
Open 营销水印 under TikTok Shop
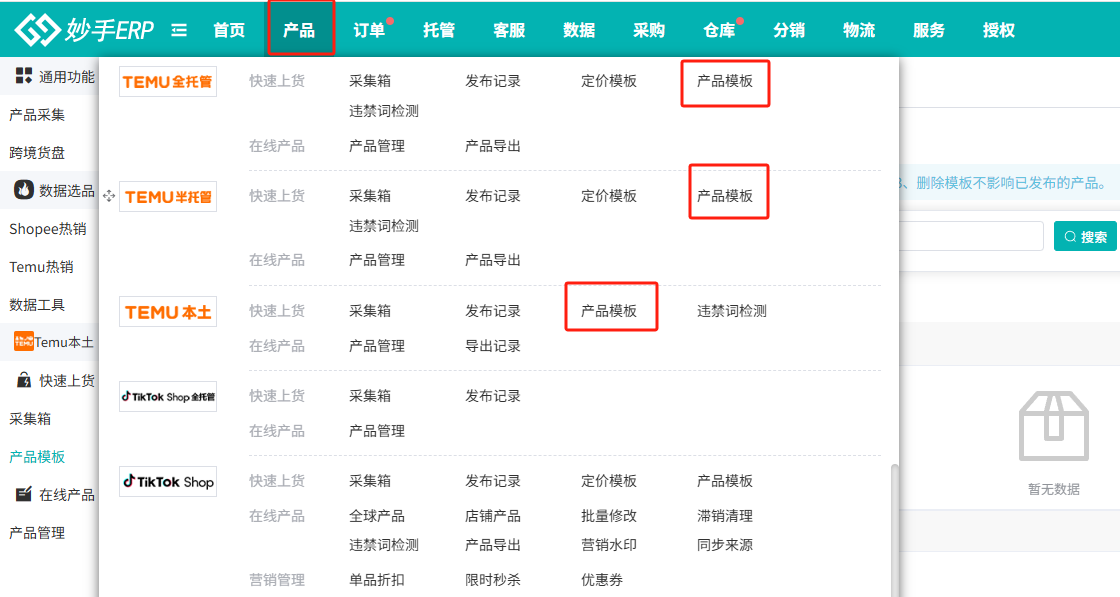(x=609, y=545)
